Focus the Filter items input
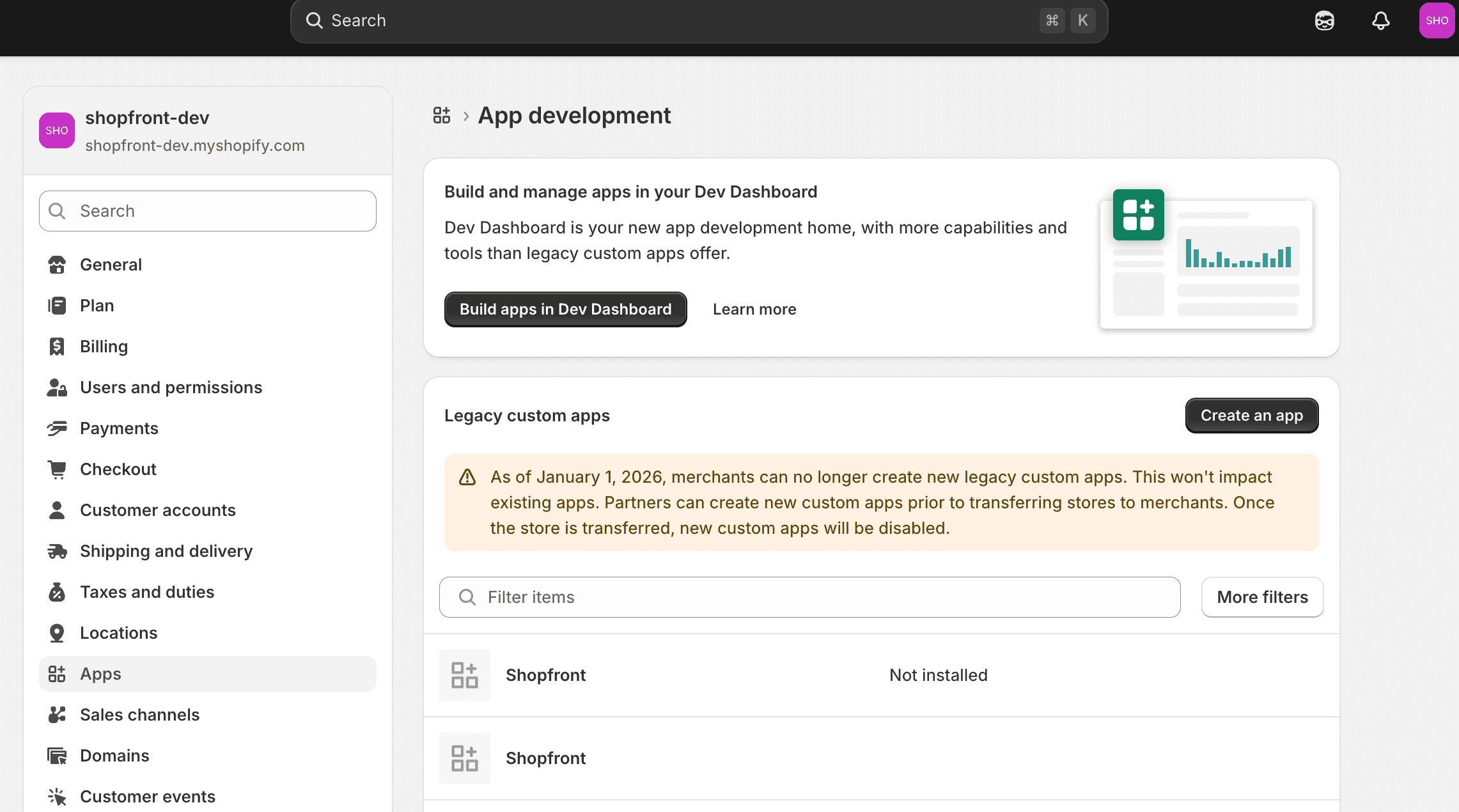 pos(810,597)
